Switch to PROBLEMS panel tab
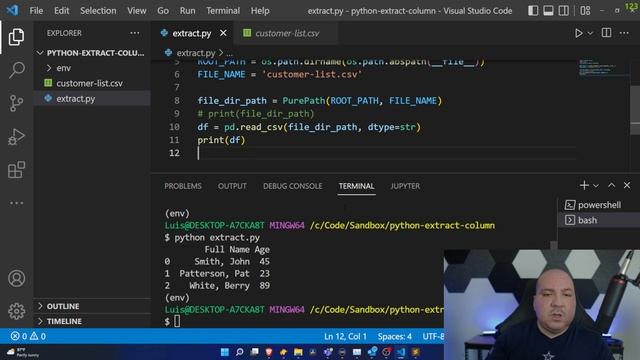The width and height of the screenshot is (640, 360). 183,186
